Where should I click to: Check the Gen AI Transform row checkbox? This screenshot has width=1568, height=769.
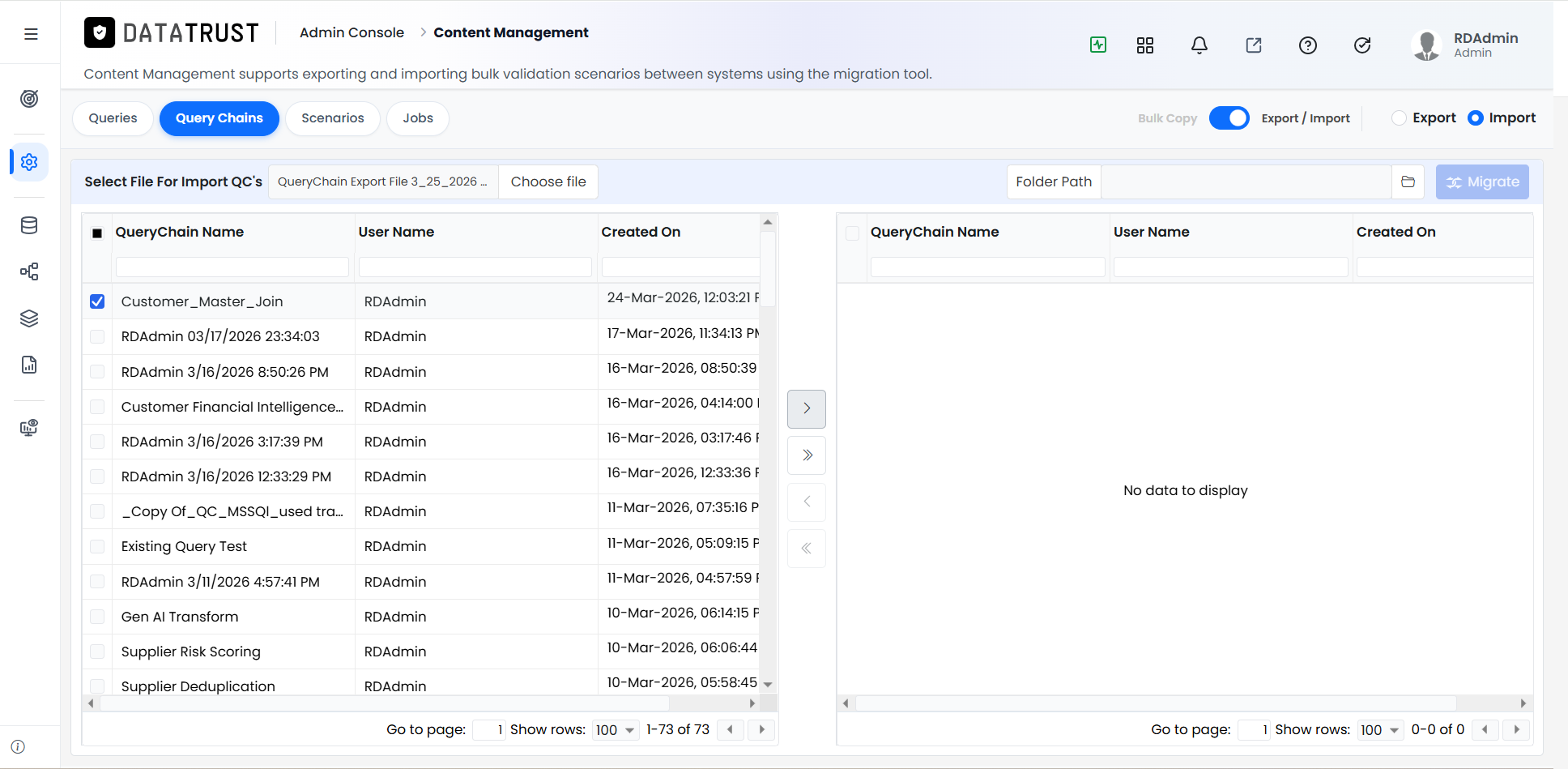click(x=97, y=617)
